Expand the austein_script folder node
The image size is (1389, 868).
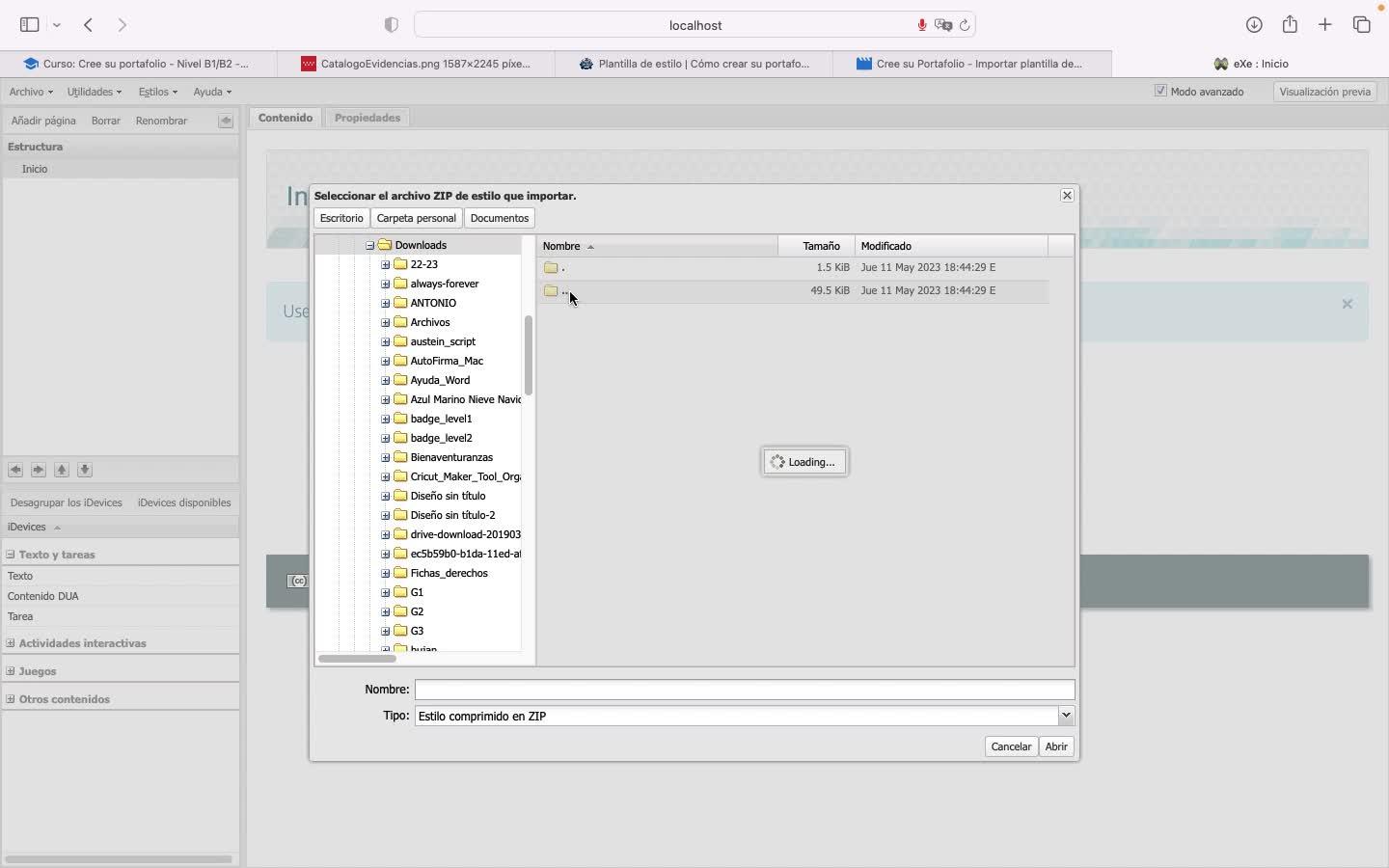point(385,341)
